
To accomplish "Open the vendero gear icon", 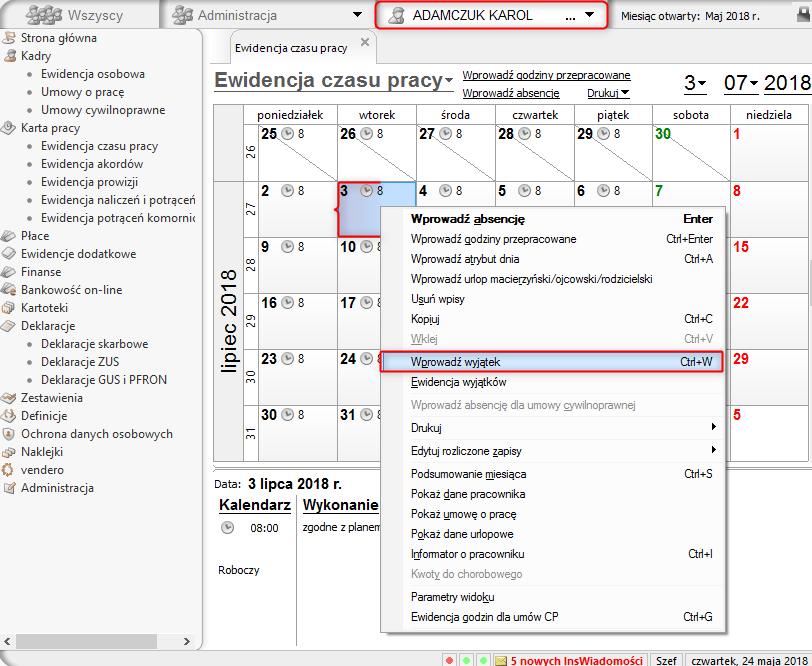I will point(7,470).
